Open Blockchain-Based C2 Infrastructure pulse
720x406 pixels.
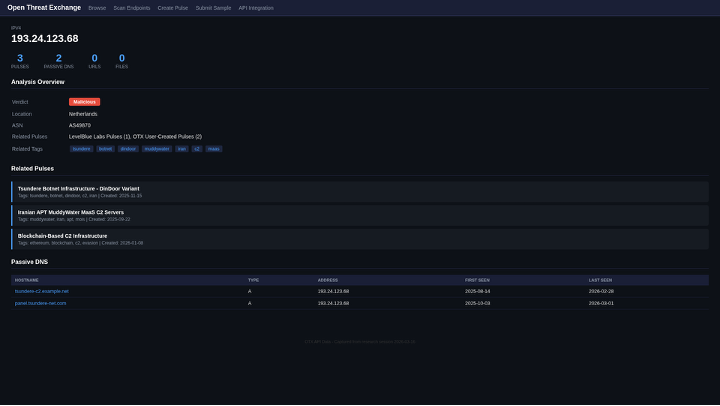[x=62, y=236]
